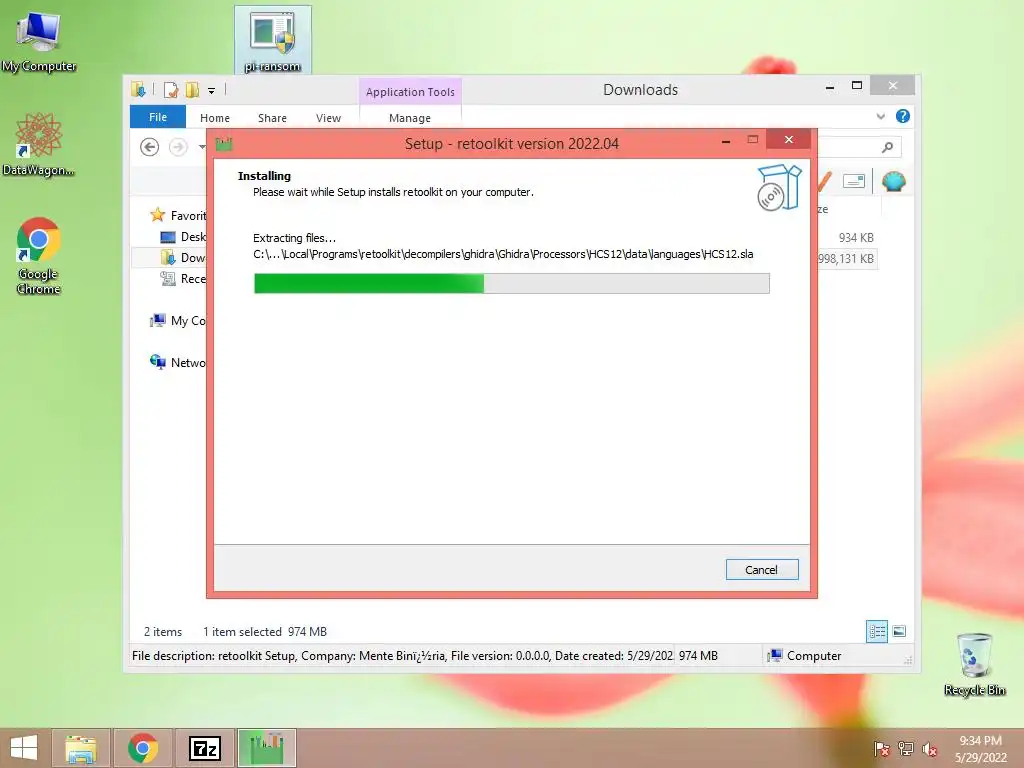
Task: Select My Computer in navigation pane
Action: [178, 320]
